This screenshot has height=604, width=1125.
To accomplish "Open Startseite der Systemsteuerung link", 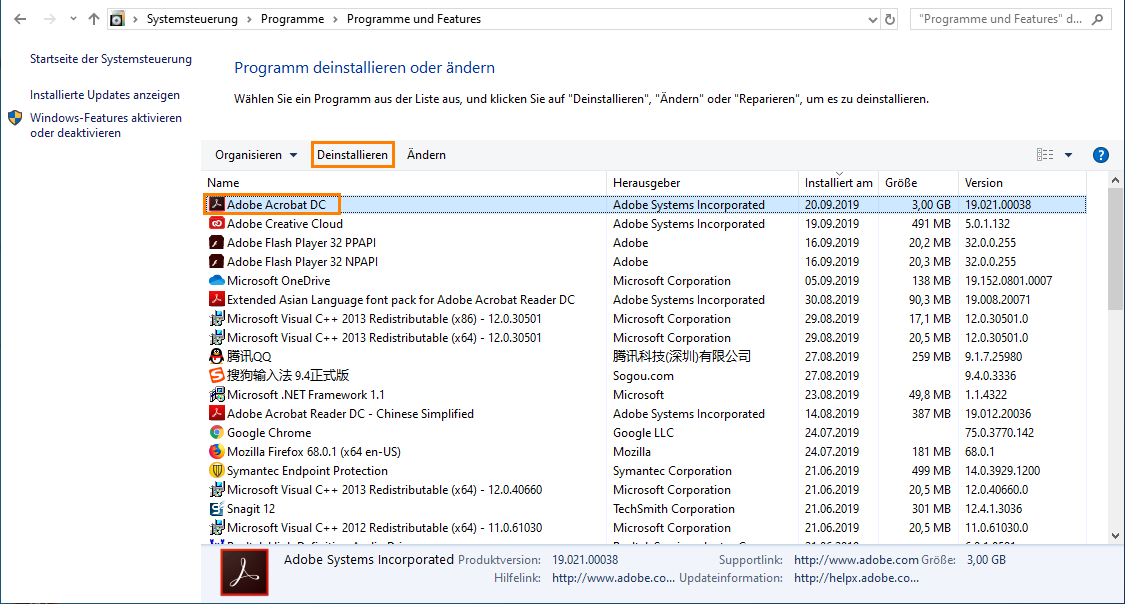I will (x=111, y=59).
